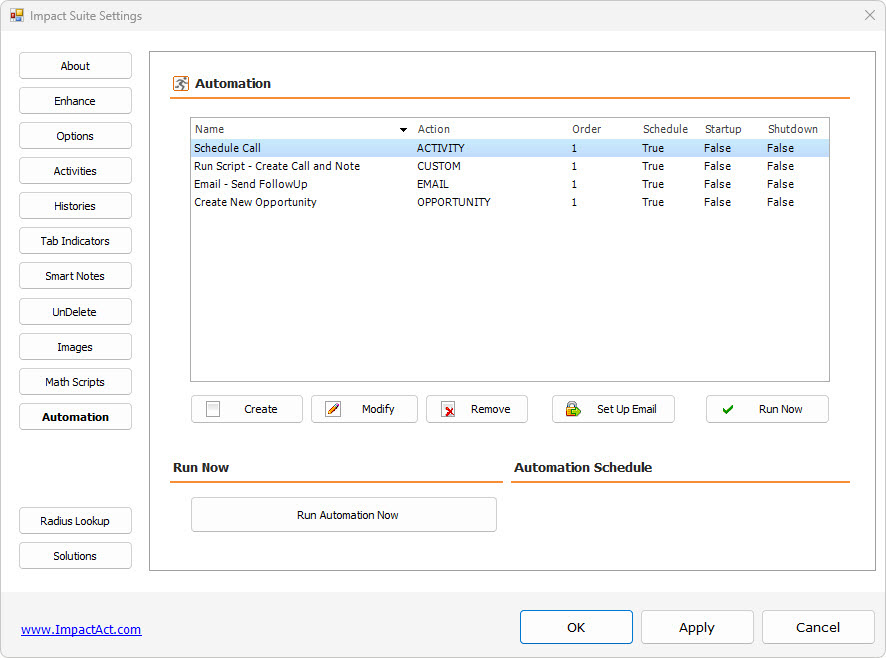
Task: Click the pencil icon on Modify
Action: click(333, 409)
